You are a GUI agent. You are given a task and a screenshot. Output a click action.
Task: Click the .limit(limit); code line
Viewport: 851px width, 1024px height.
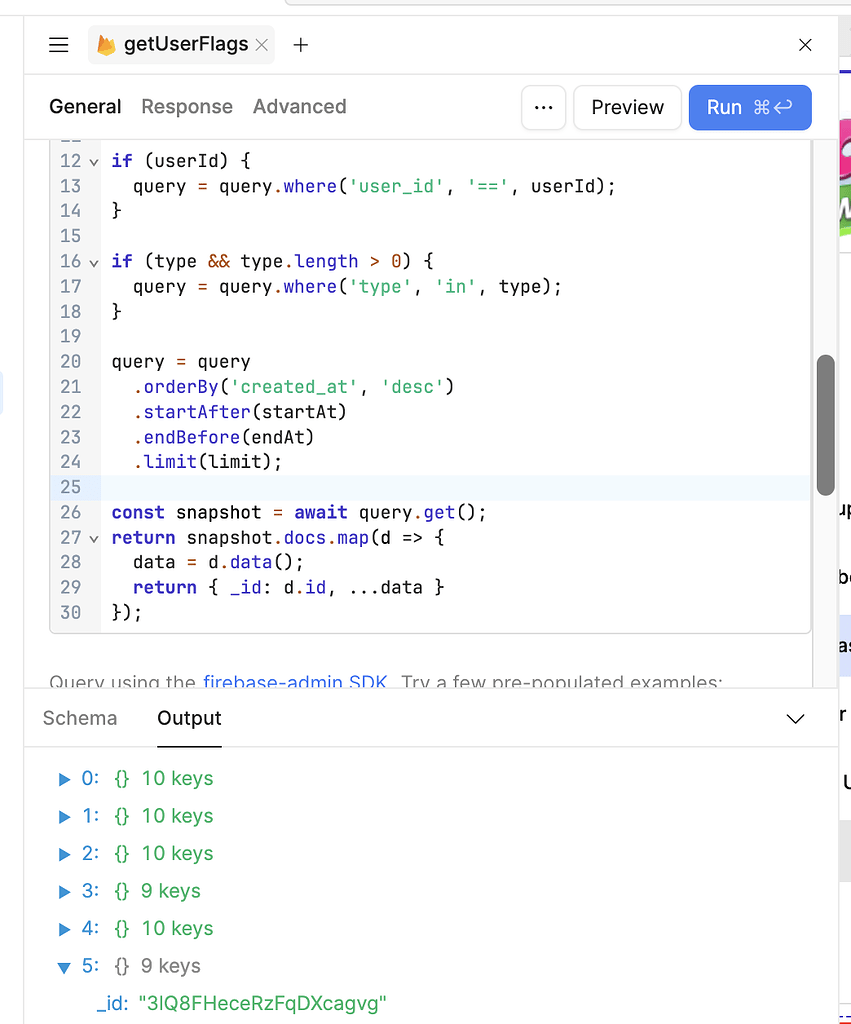click(208, 462)
